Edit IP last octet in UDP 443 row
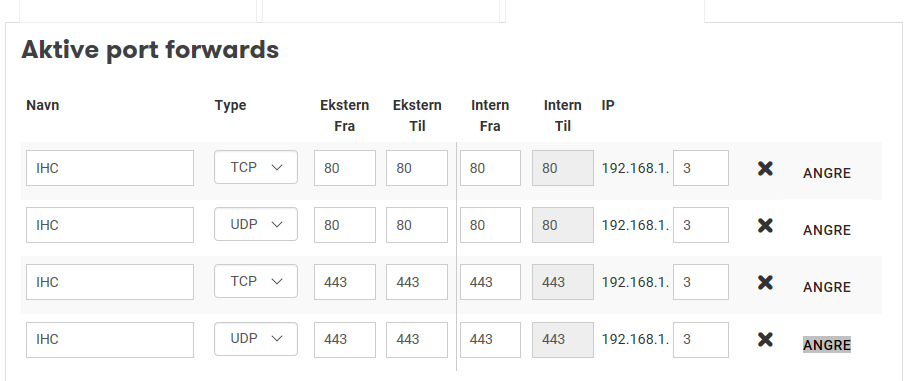Viewport: 921px width, 381px height. click(701, 339)
